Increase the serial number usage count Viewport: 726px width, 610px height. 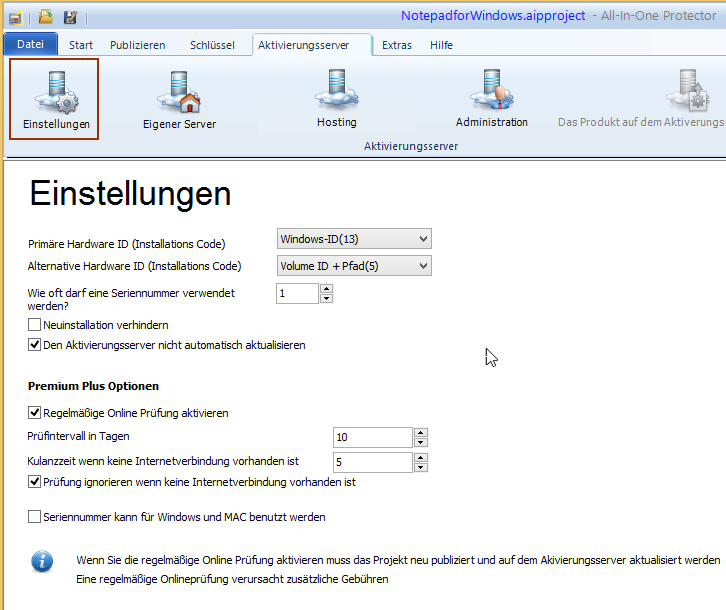[326, 288]
